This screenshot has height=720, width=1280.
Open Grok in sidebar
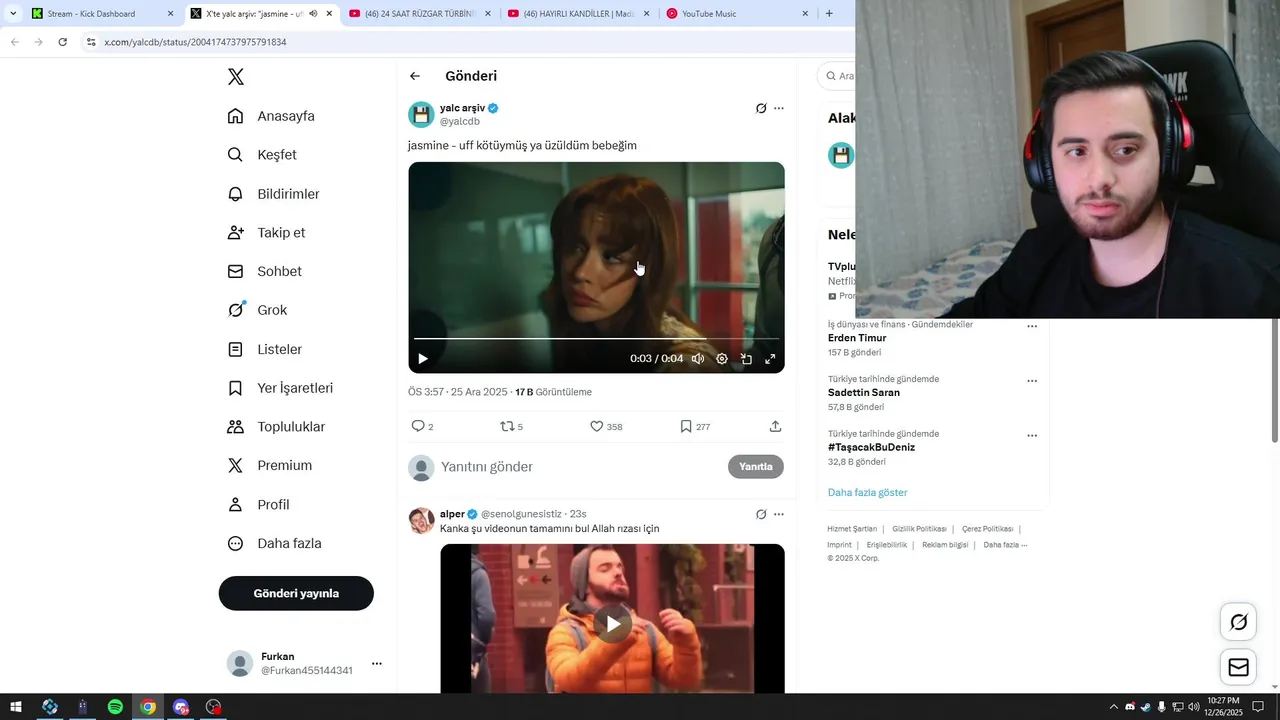[x=257, y=310]
